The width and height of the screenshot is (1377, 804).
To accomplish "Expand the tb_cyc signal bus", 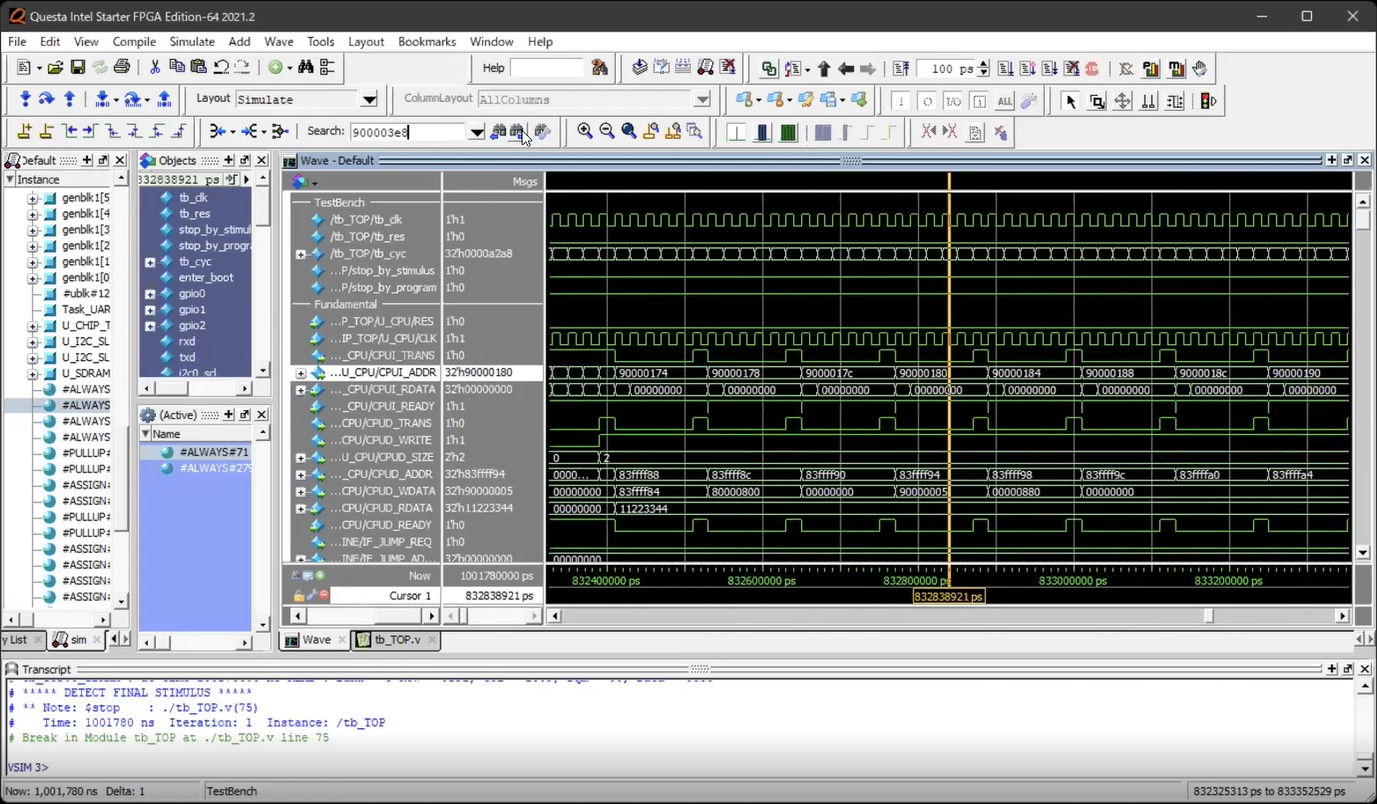I will coord(301,254).
